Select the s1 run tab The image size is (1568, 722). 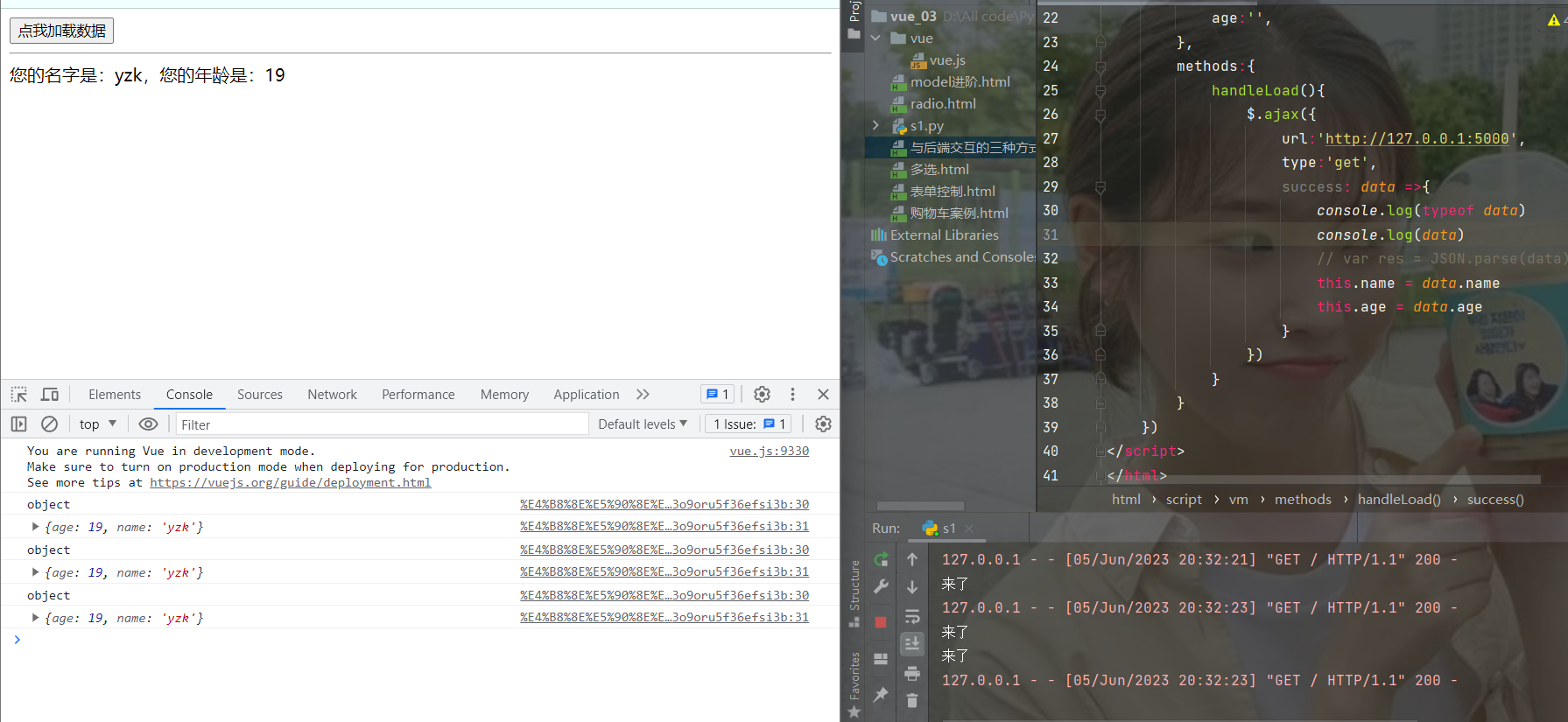[939, 529]
